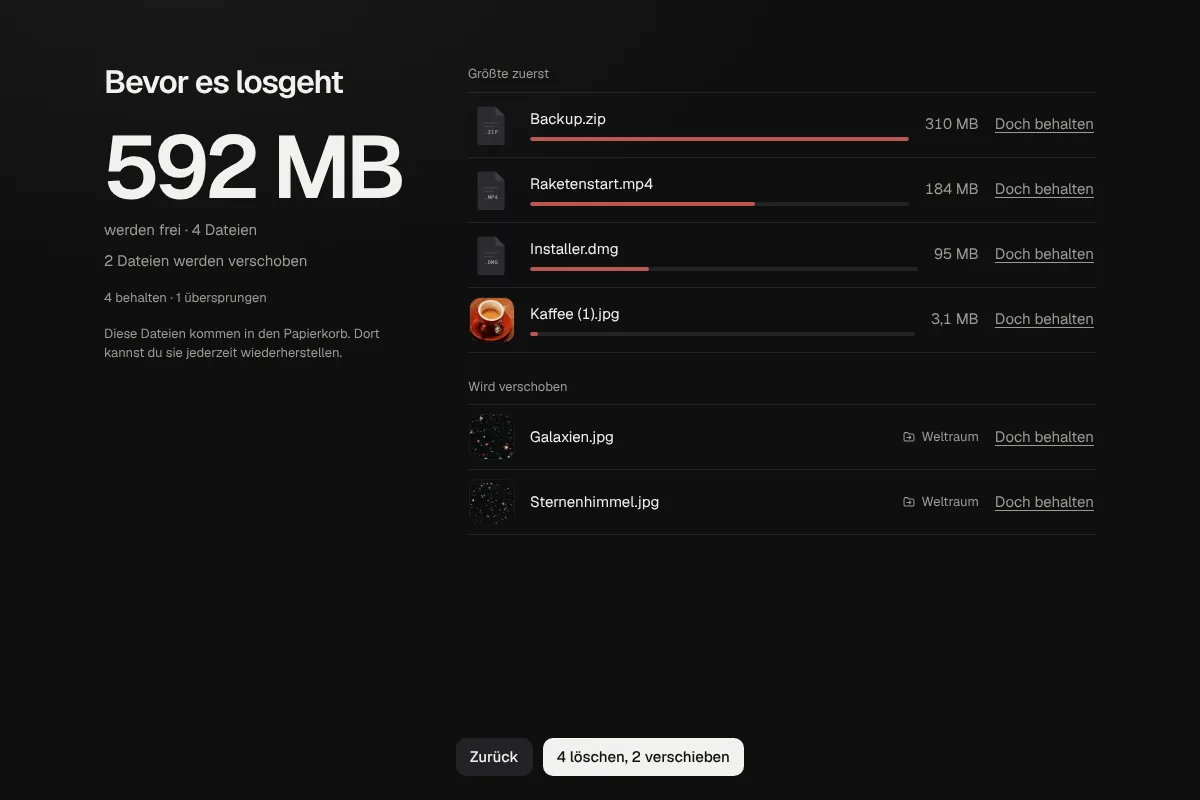1200x800 pixels.
Task: Click the Raketenstart.mp4 size bar
Action: point(719,204)
